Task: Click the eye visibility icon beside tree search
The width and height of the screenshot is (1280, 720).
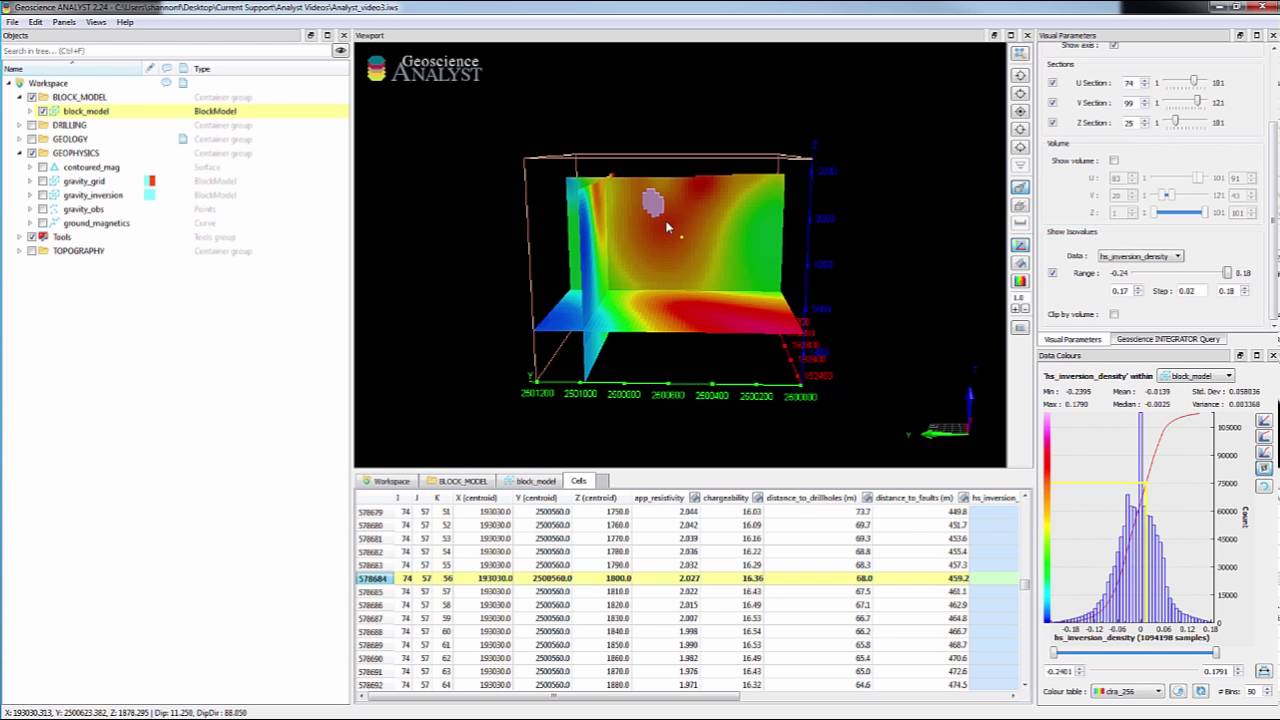Action: click(341, 51)
